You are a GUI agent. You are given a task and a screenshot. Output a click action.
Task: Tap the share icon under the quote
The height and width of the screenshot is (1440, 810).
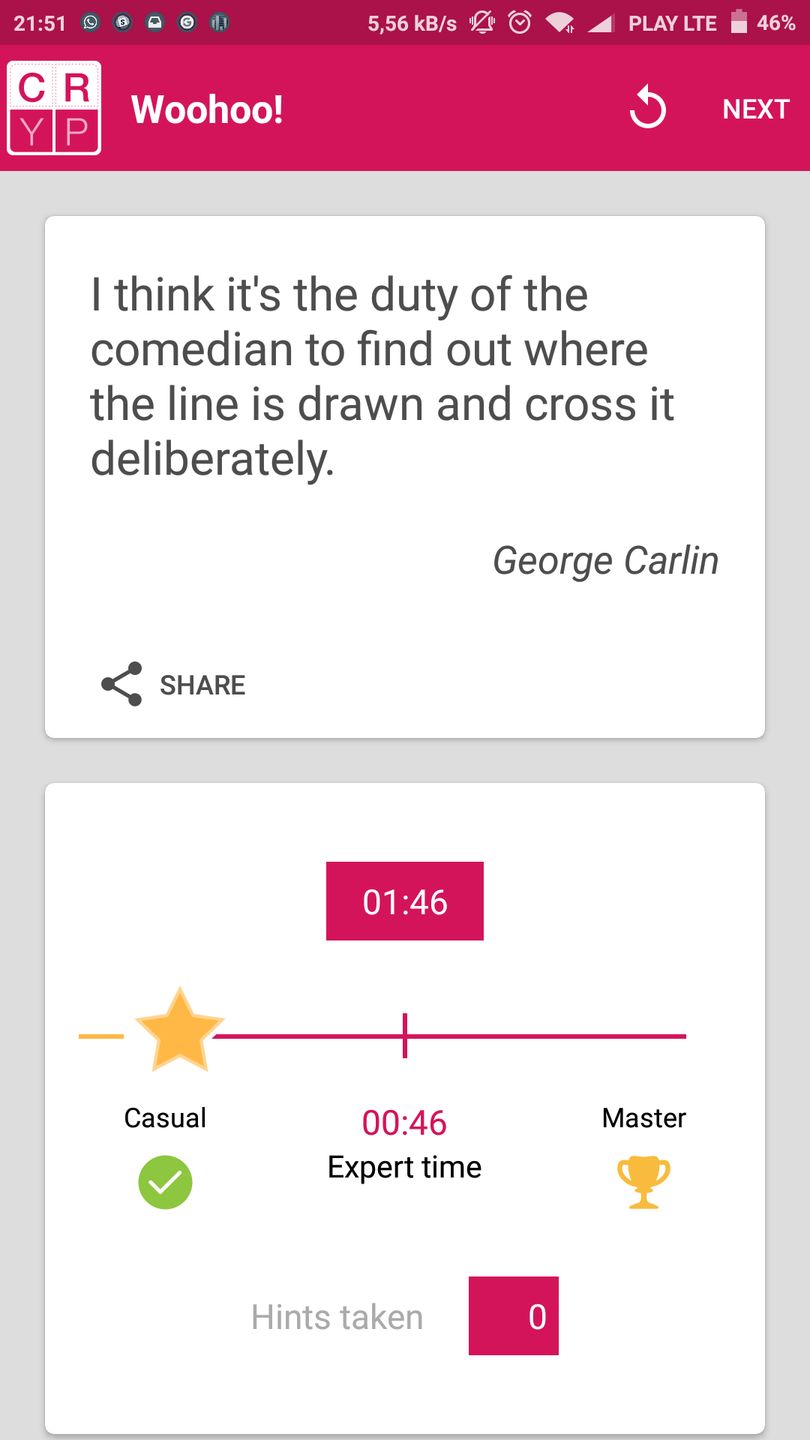(121, 684)
